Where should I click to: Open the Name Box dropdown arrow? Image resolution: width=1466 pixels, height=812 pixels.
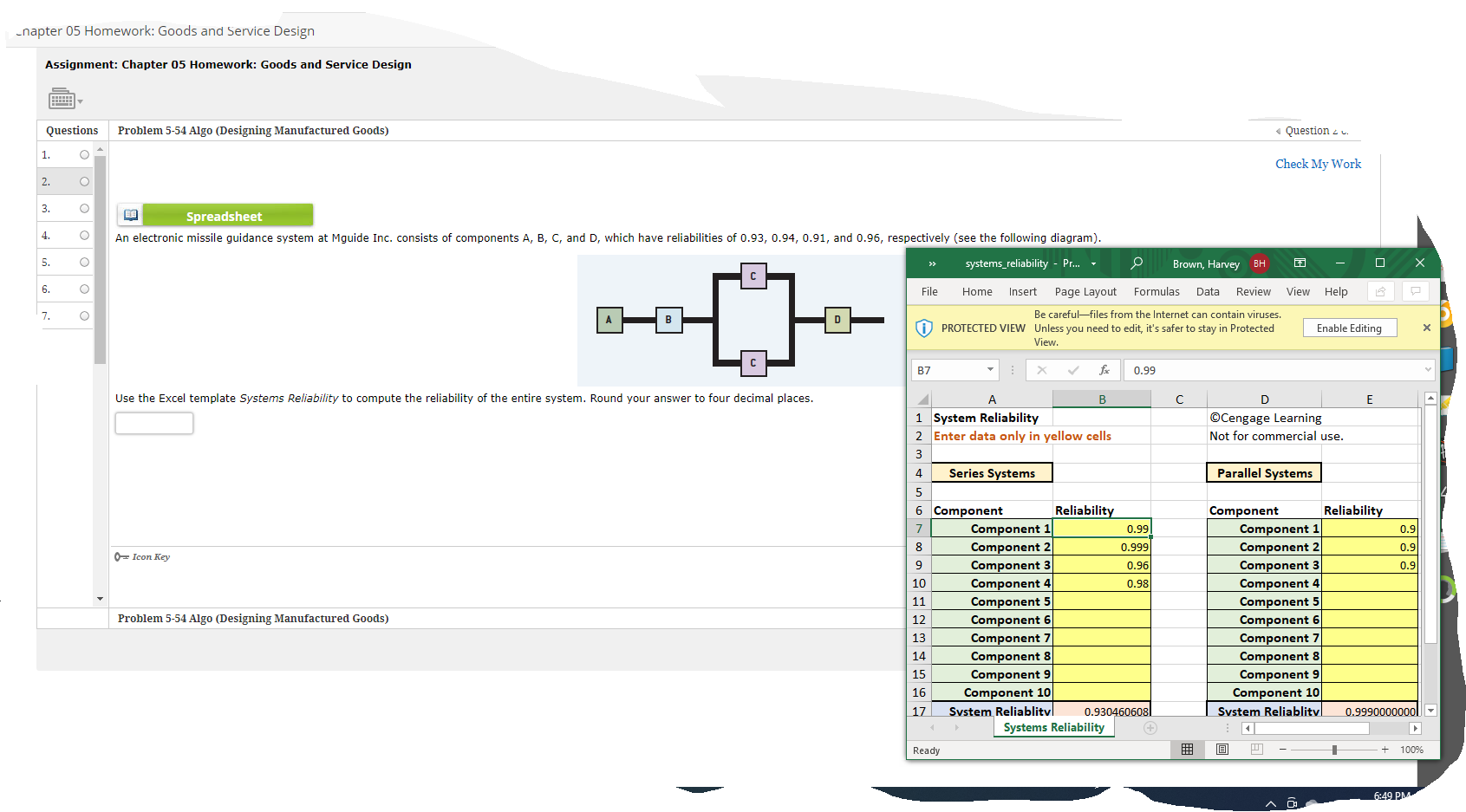[990, 370]
